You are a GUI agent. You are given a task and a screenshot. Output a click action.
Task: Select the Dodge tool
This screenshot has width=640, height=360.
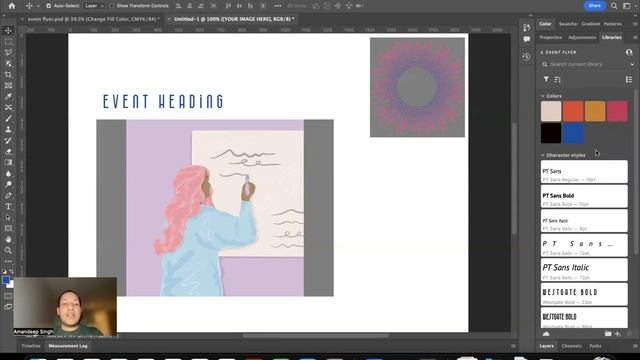[8, 184]
